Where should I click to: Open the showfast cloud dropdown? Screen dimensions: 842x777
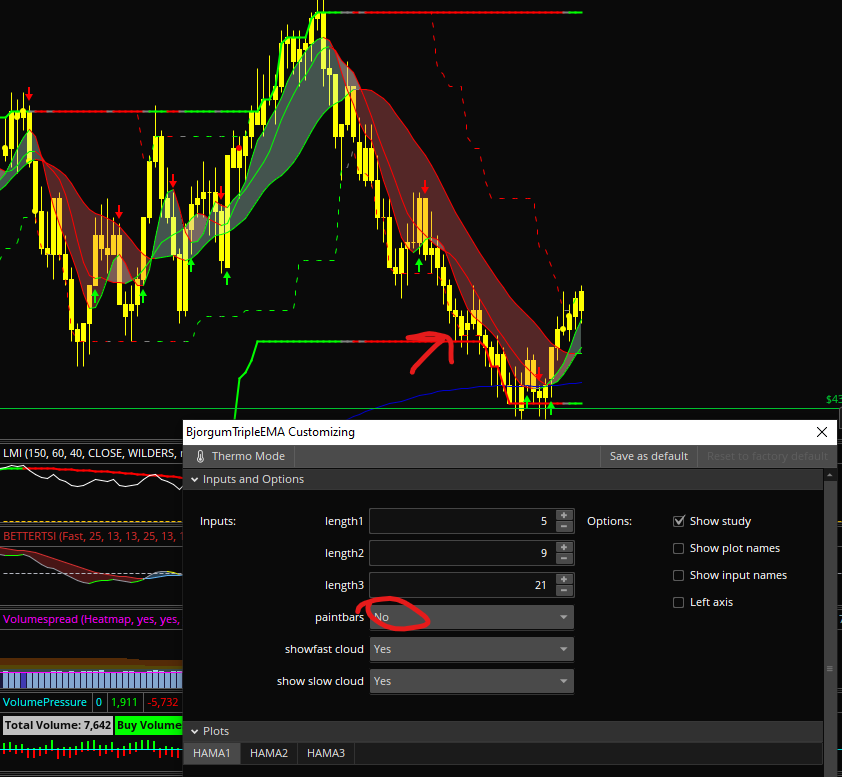pyautogui.click(x=471, y=649)
